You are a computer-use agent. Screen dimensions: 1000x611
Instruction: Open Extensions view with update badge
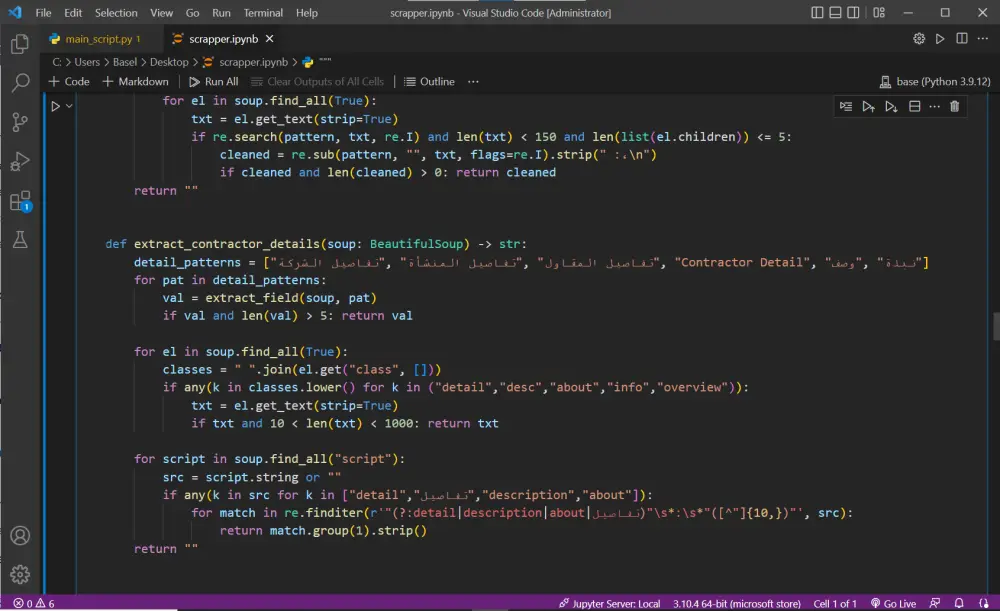(x=20, y=202)
